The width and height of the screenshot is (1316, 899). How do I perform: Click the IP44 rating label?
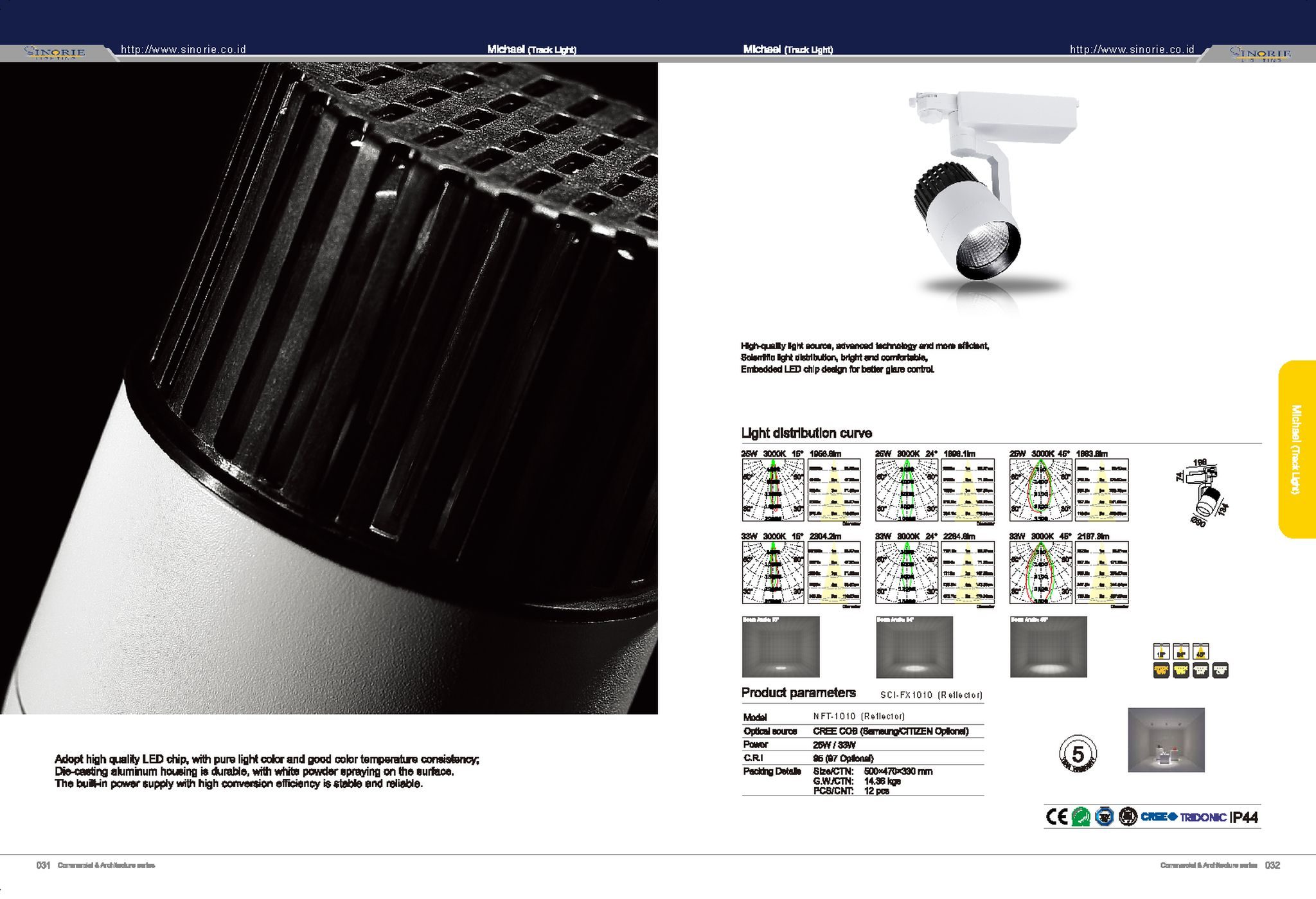[1245, 817]
